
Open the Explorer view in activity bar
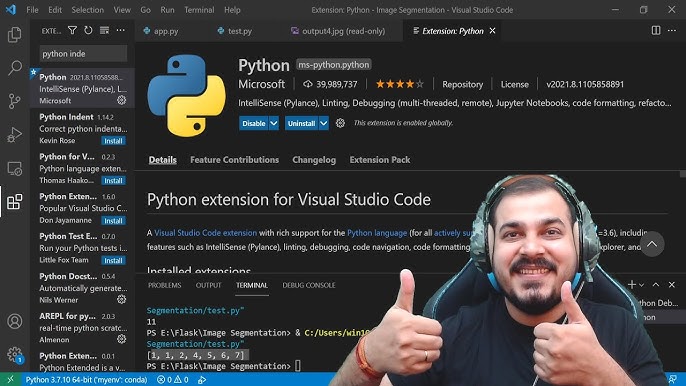[x=14, y=35]
